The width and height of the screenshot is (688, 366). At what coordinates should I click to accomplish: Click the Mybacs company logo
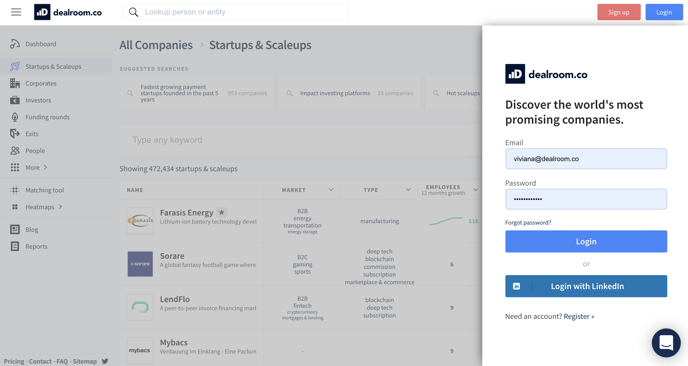point(140,350)
